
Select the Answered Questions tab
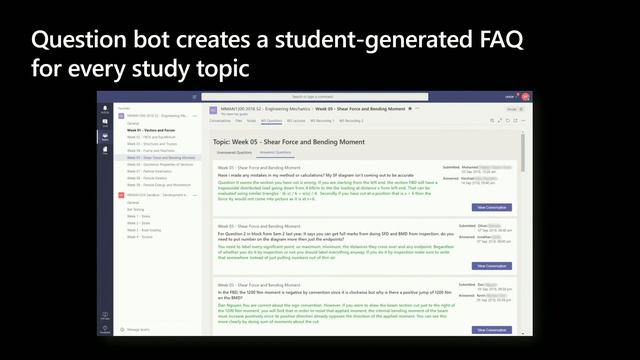click(x=276, y=153)
